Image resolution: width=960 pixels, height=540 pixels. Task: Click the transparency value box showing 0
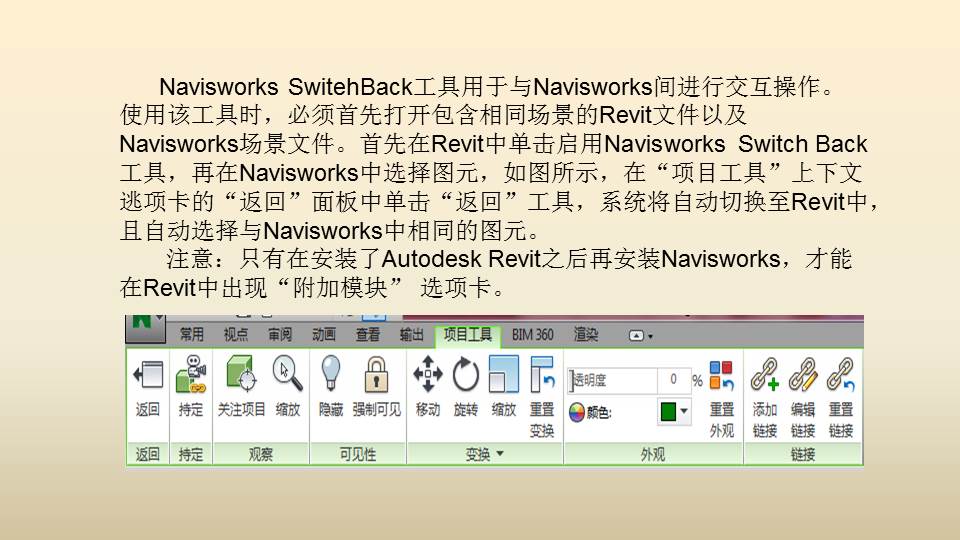(x=673, y=380)
